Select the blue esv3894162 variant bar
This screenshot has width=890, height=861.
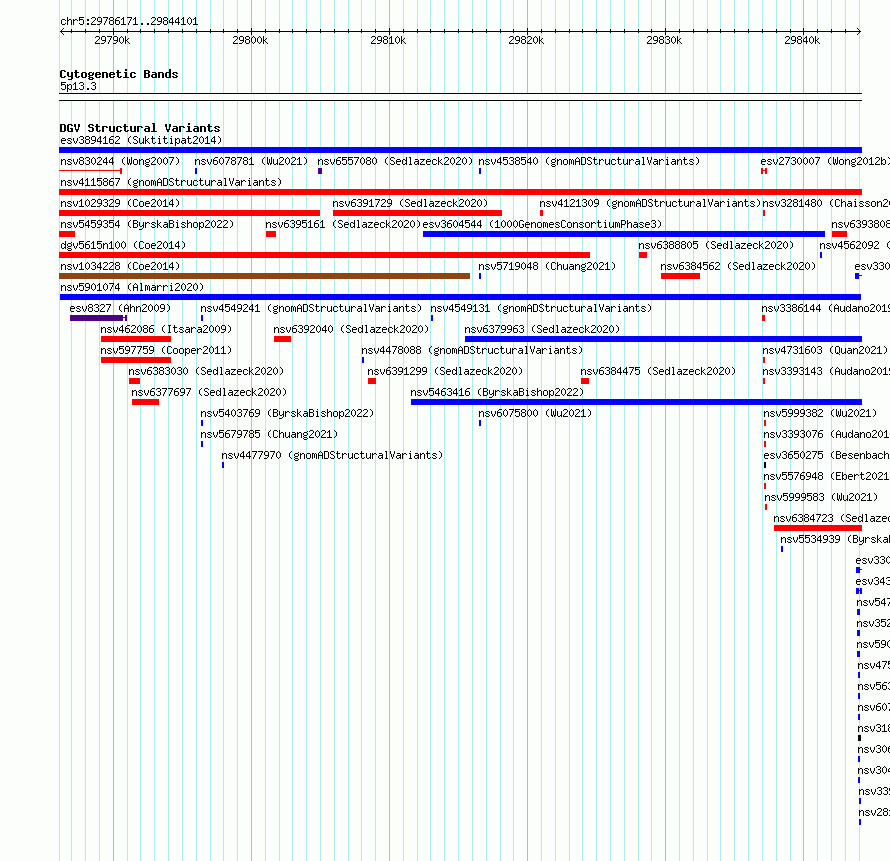[460, 150]
